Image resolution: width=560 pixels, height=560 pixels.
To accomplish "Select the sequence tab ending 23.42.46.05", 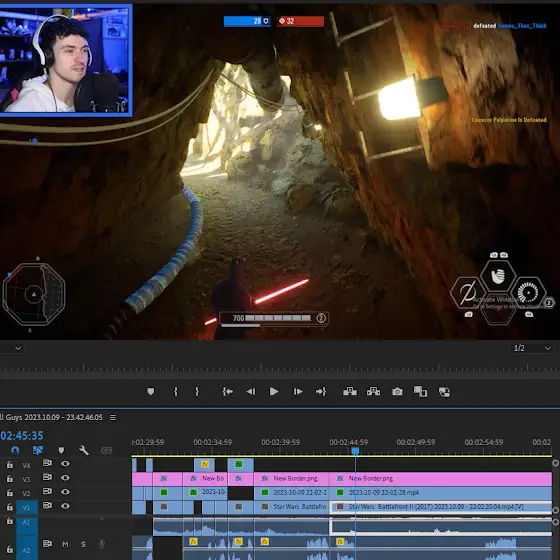I will [x=51, y=417].
